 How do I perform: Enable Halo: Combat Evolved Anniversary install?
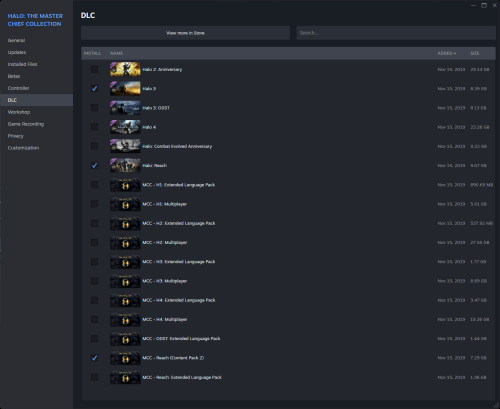(94, 146)
